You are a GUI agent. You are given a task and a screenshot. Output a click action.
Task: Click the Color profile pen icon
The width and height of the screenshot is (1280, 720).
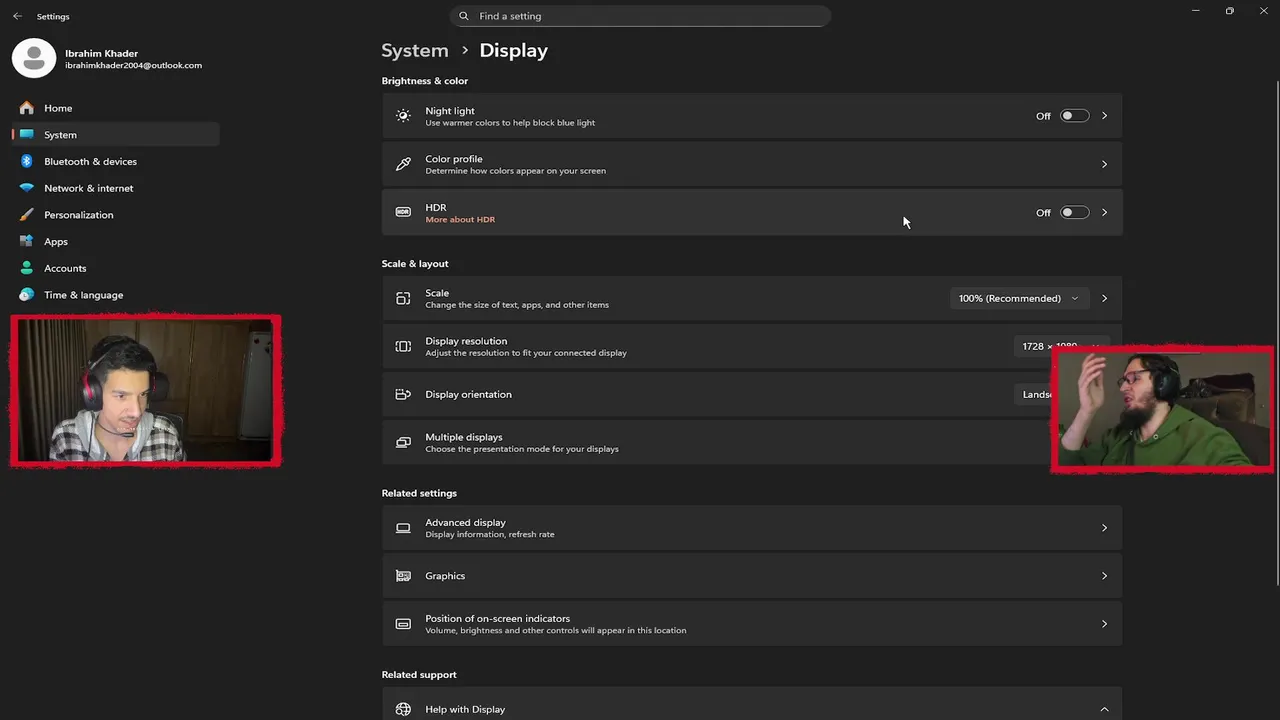click(403, 164)
